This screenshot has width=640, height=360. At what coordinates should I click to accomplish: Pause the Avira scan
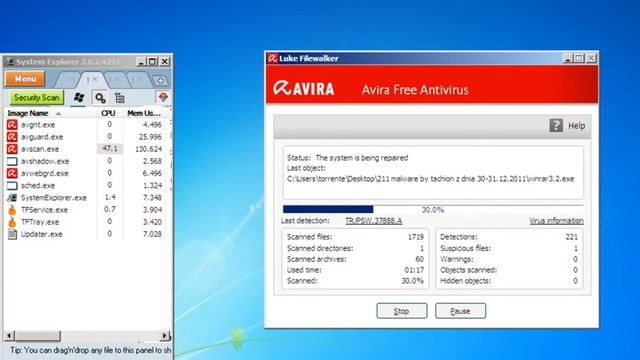click(x=460, y=311)
